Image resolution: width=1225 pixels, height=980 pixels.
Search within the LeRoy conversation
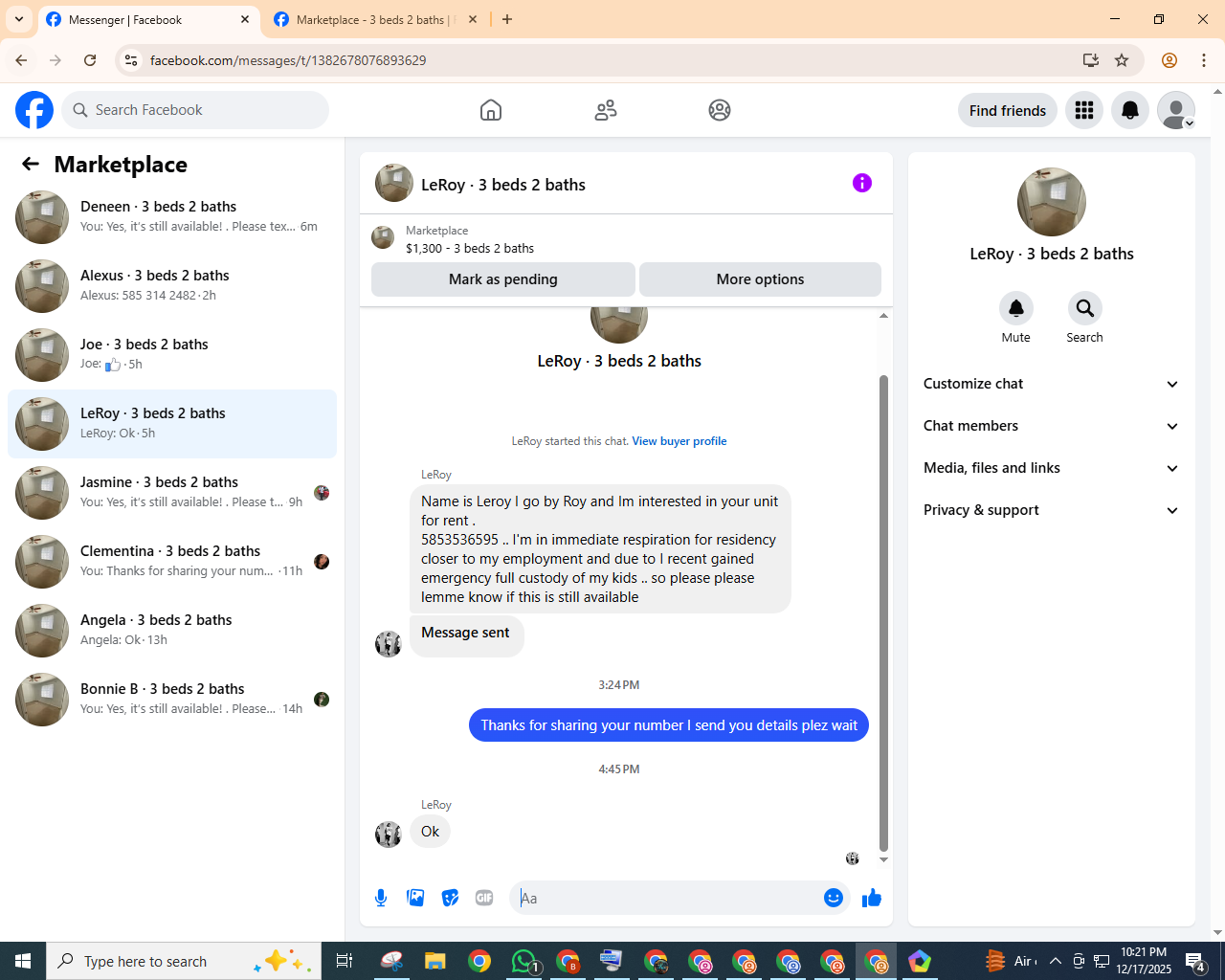pos(1084,308)
